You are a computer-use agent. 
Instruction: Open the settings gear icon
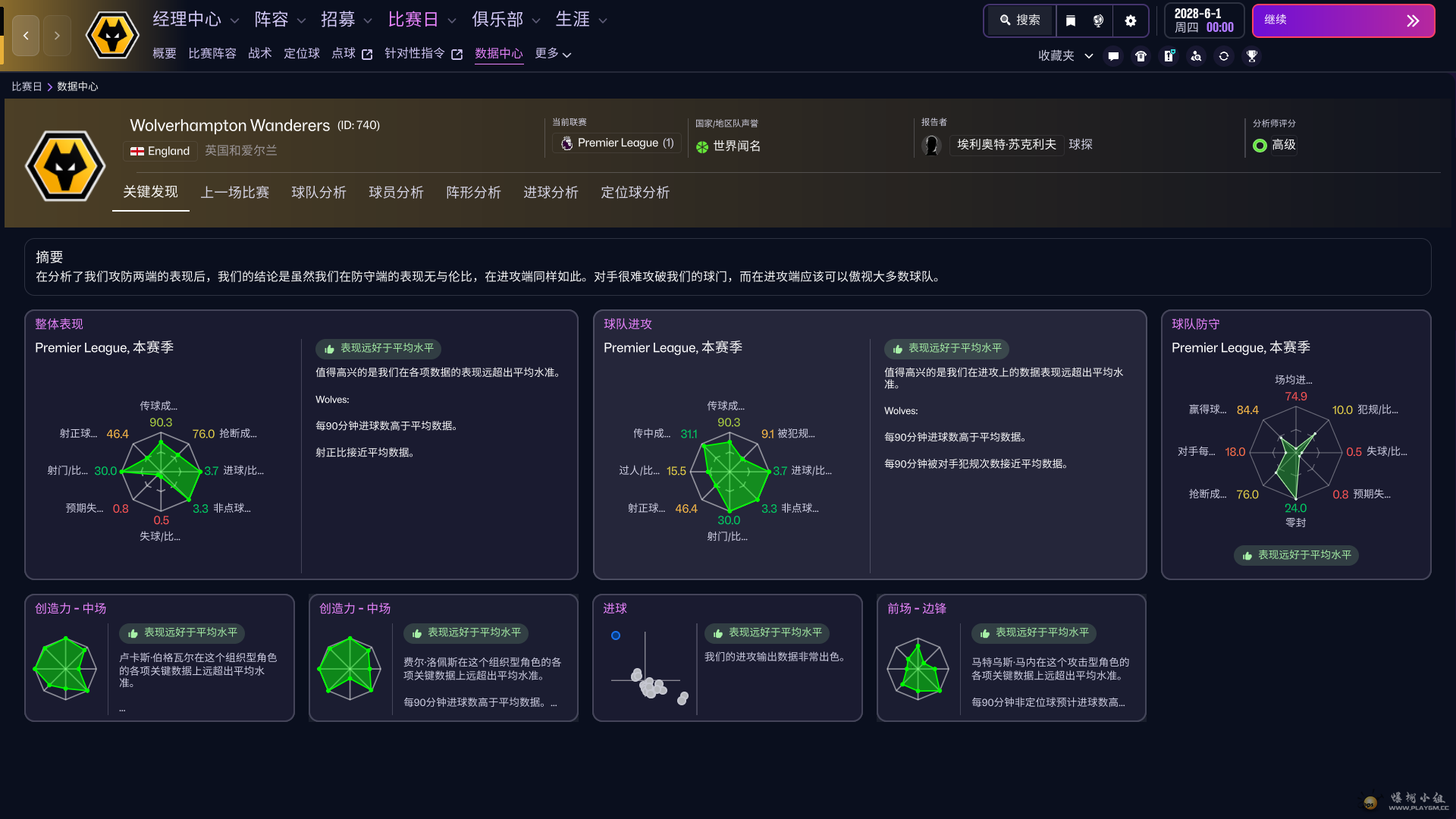[1130, 20]
